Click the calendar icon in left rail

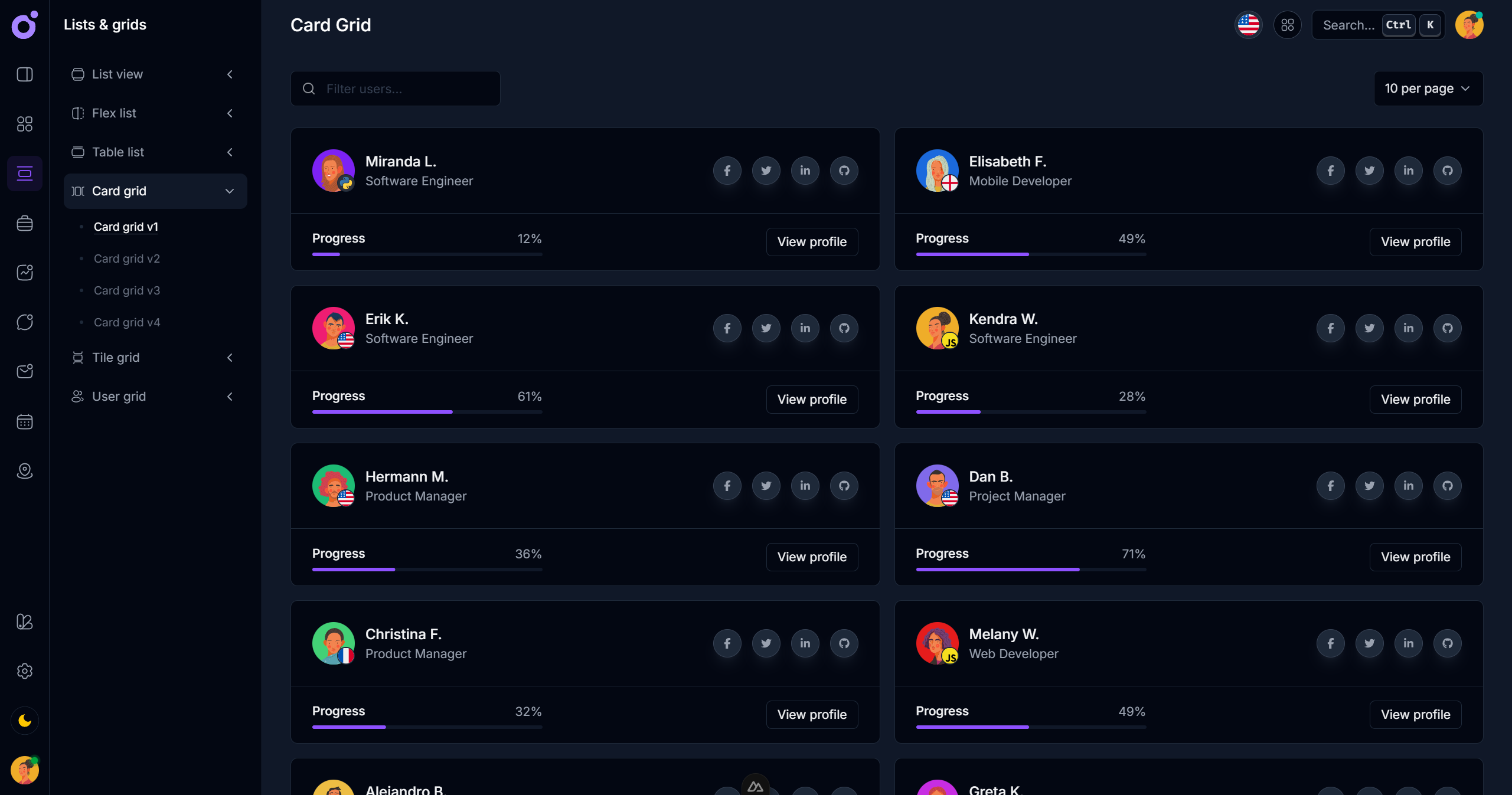click(x=25, y=421)
